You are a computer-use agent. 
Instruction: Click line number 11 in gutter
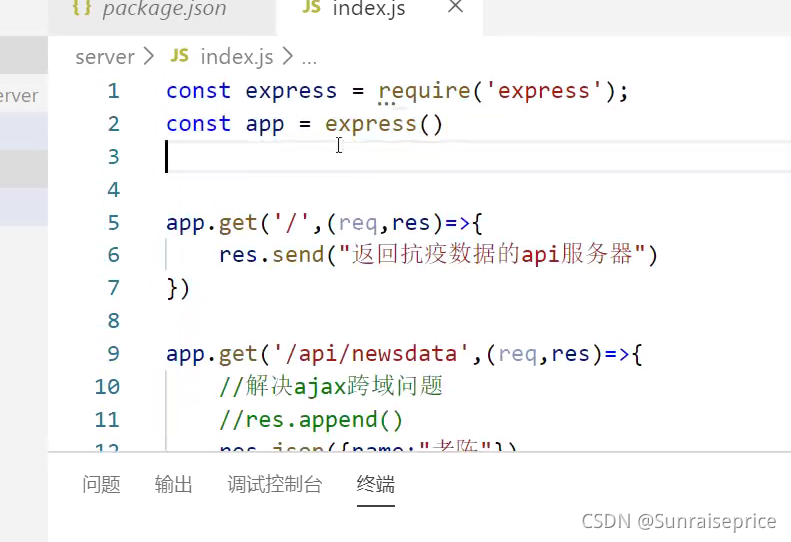click(107, 420)
